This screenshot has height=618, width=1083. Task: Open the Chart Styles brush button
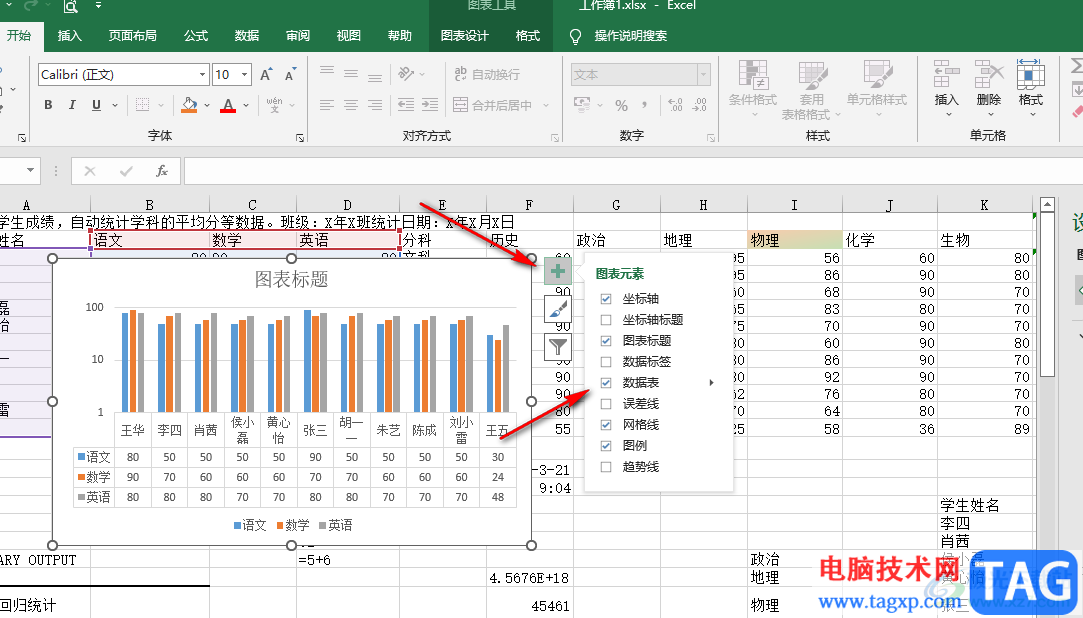(x=558, y=310)
